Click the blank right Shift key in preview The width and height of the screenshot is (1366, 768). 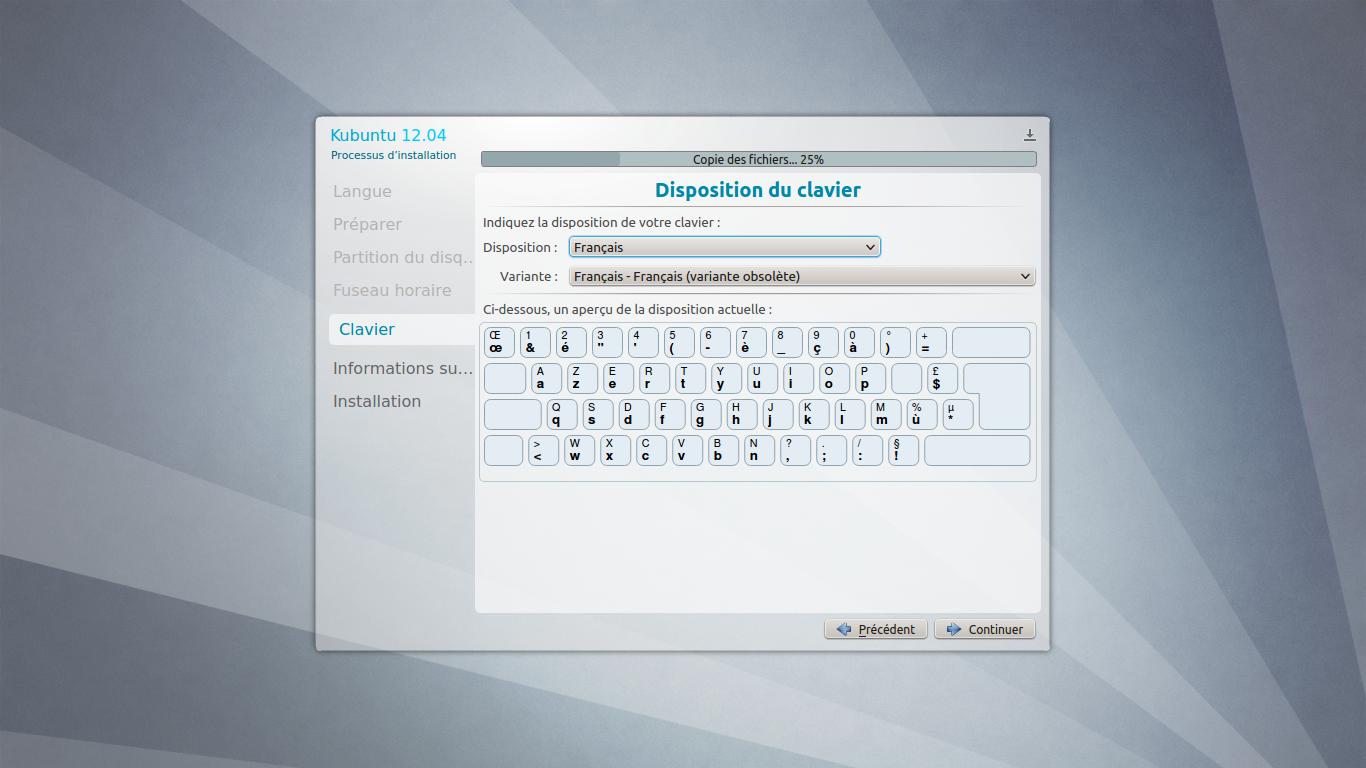pyautogui.click(x=977, y=450)
